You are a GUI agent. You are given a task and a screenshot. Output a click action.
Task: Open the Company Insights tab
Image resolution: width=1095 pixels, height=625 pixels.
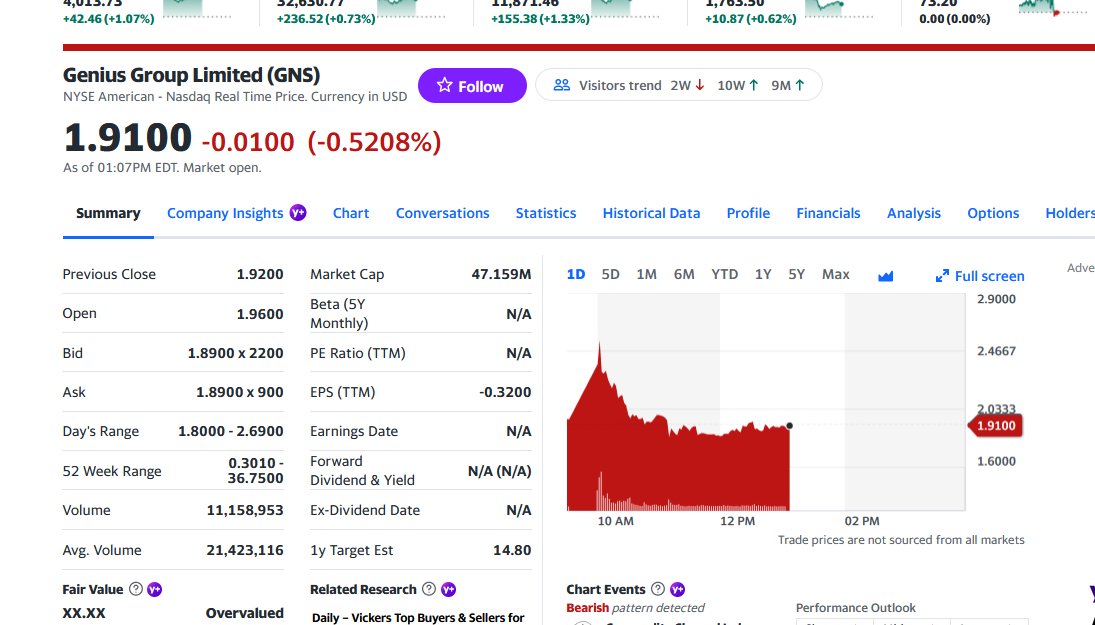[x=225, y=213]
